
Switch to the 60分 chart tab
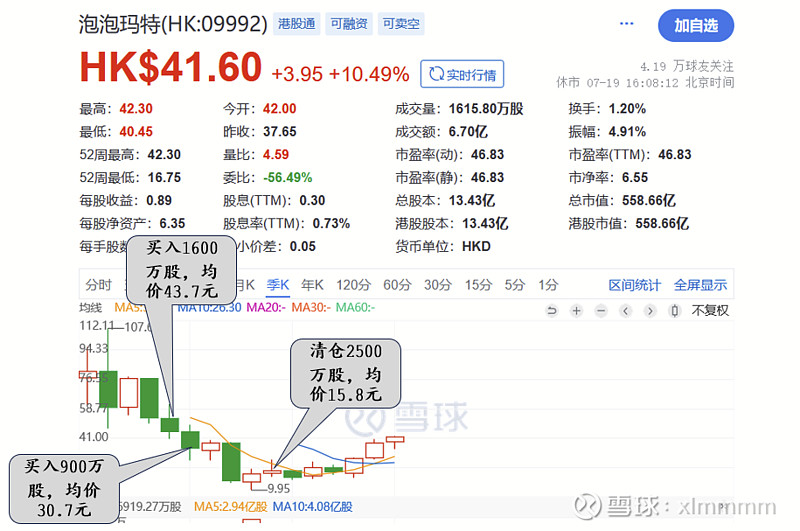(x=397, y=285)
